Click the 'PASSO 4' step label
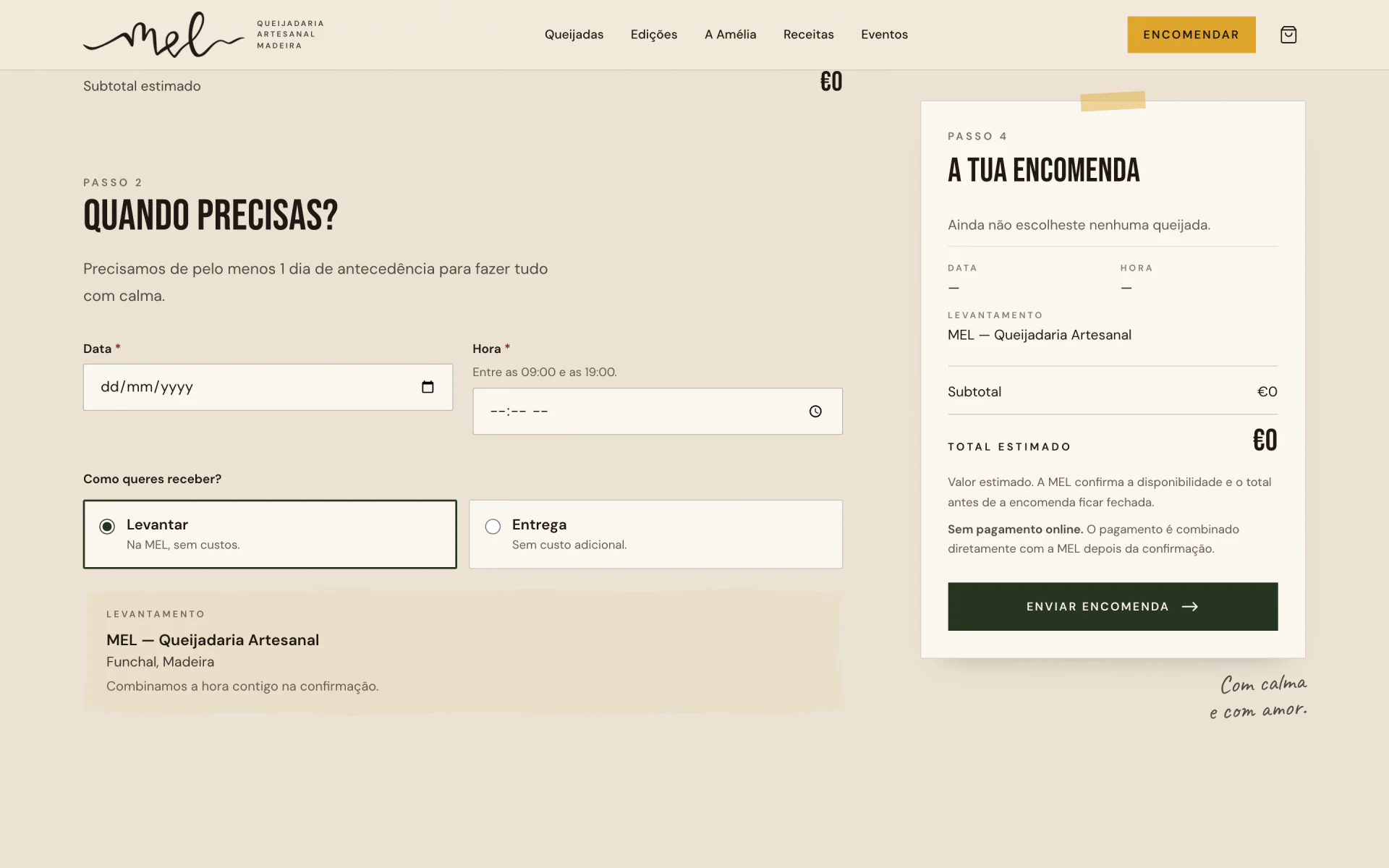This screenshot has width=1389, height=868. [977, 136]
